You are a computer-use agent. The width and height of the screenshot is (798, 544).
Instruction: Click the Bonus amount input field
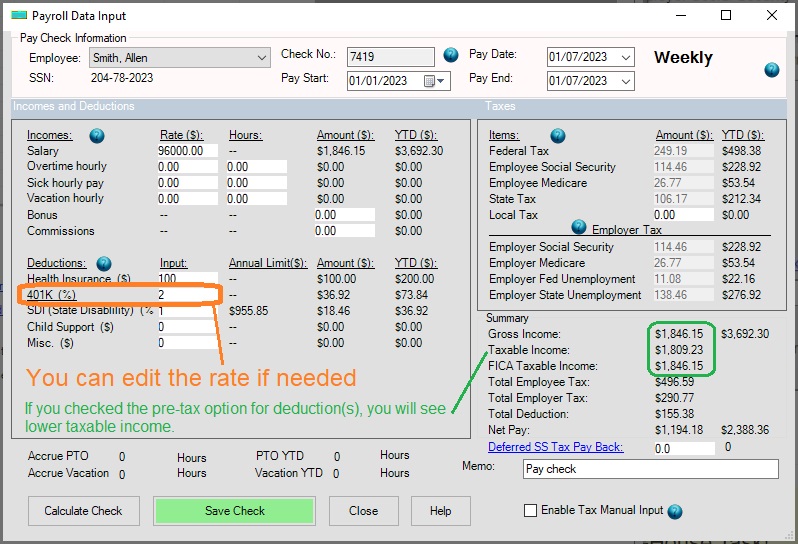343,215
